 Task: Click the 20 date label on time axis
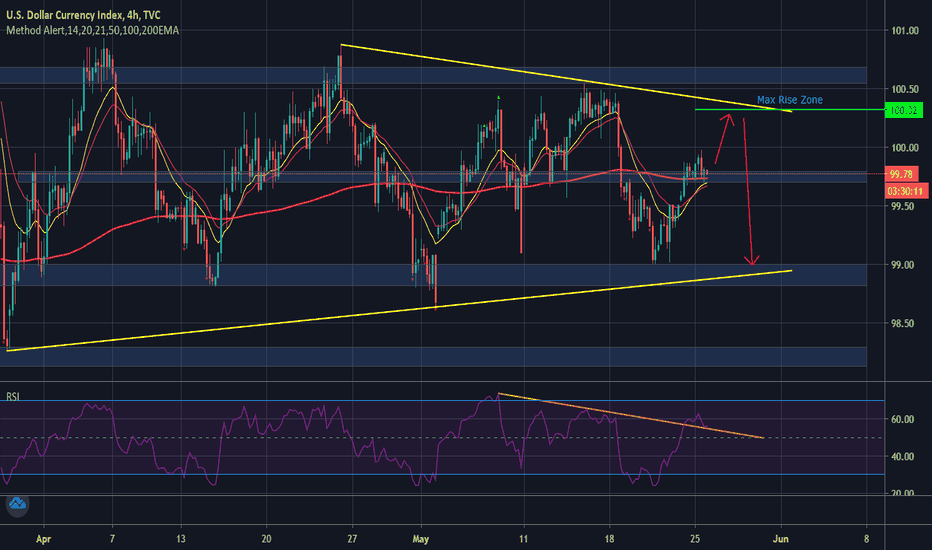click(266, 539)
